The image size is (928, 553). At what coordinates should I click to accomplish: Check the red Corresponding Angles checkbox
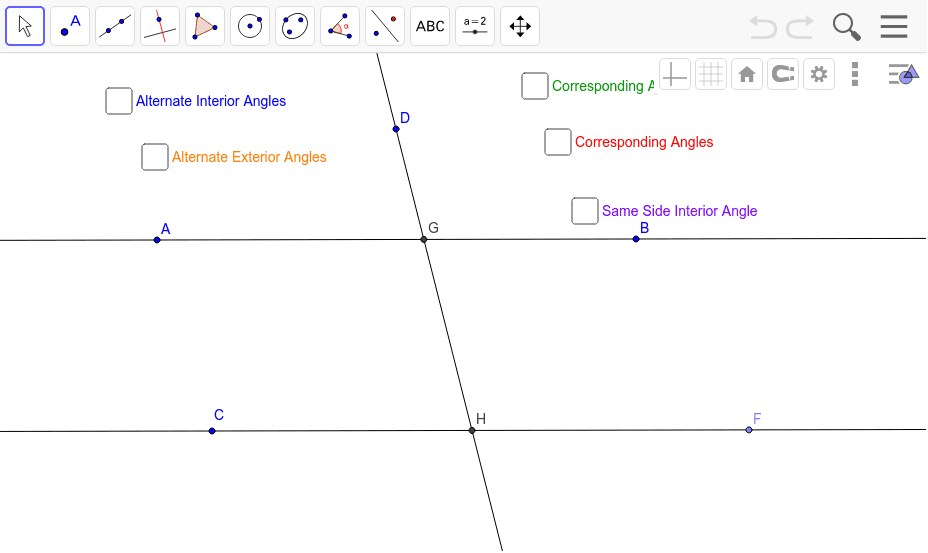click(558, 142)
